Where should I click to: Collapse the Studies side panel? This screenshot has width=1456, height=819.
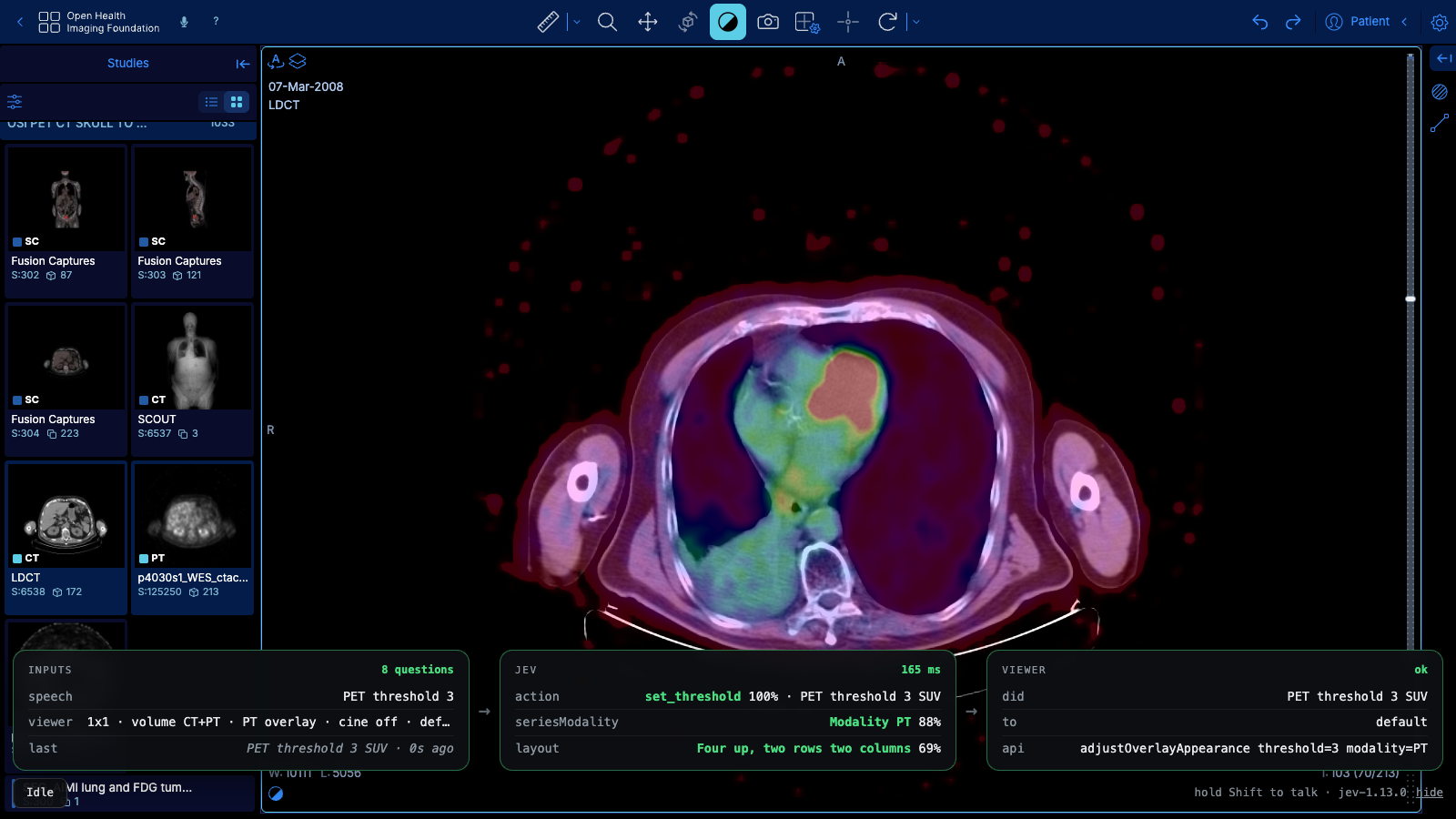tap(242, 64)
